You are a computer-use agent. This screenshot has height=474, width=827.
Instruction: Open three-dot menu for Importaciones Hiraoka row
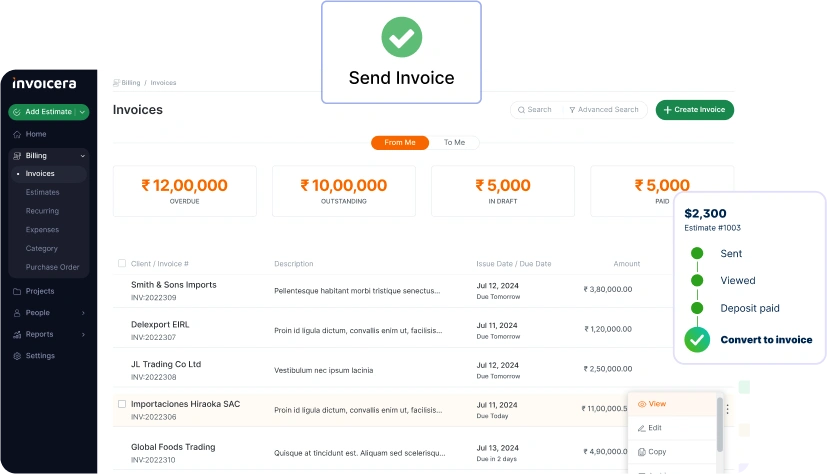(x=727, y=409)
